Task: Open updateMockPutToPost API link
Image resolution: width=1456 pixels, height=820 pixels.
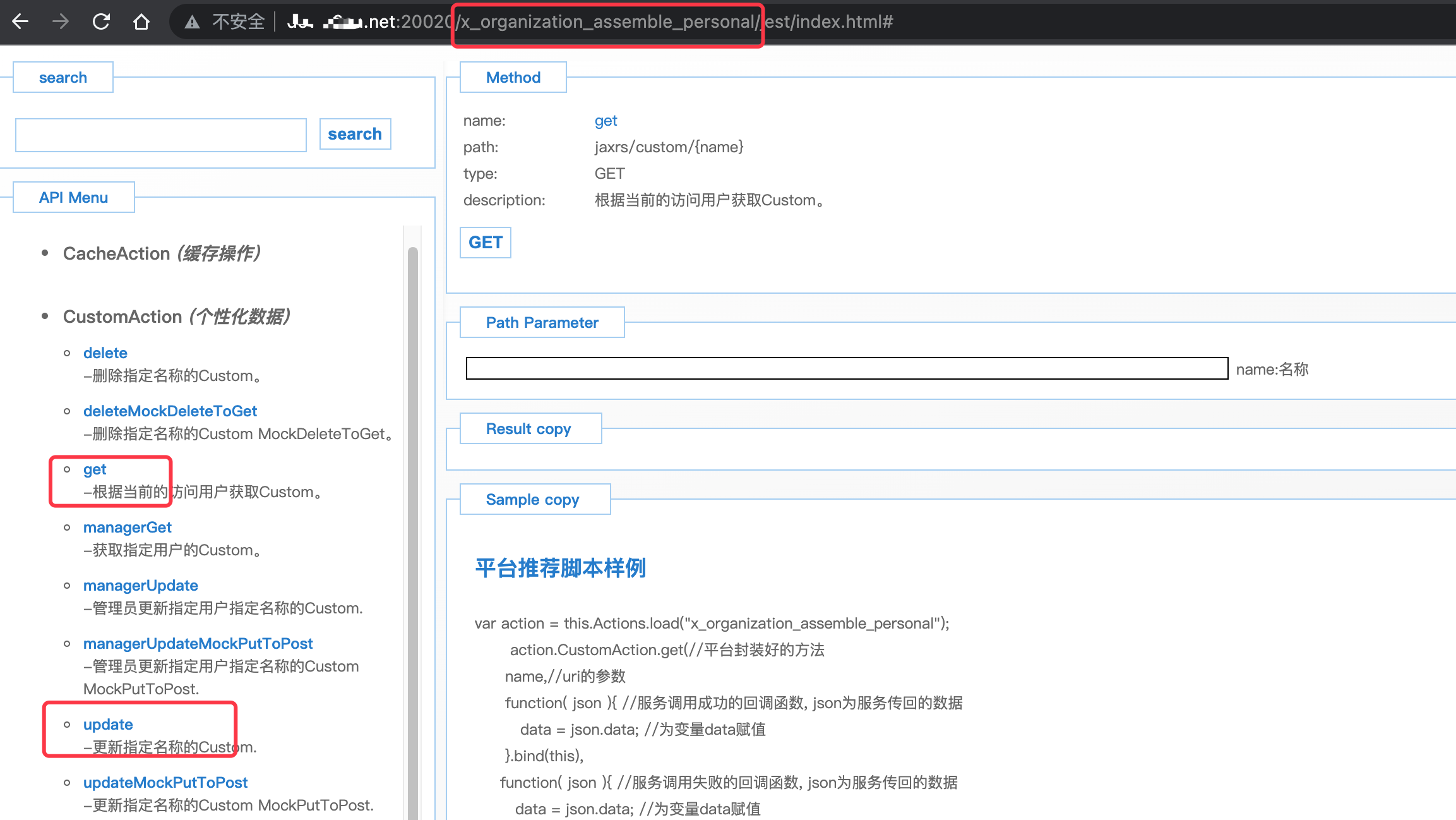Action: [165, 783]
